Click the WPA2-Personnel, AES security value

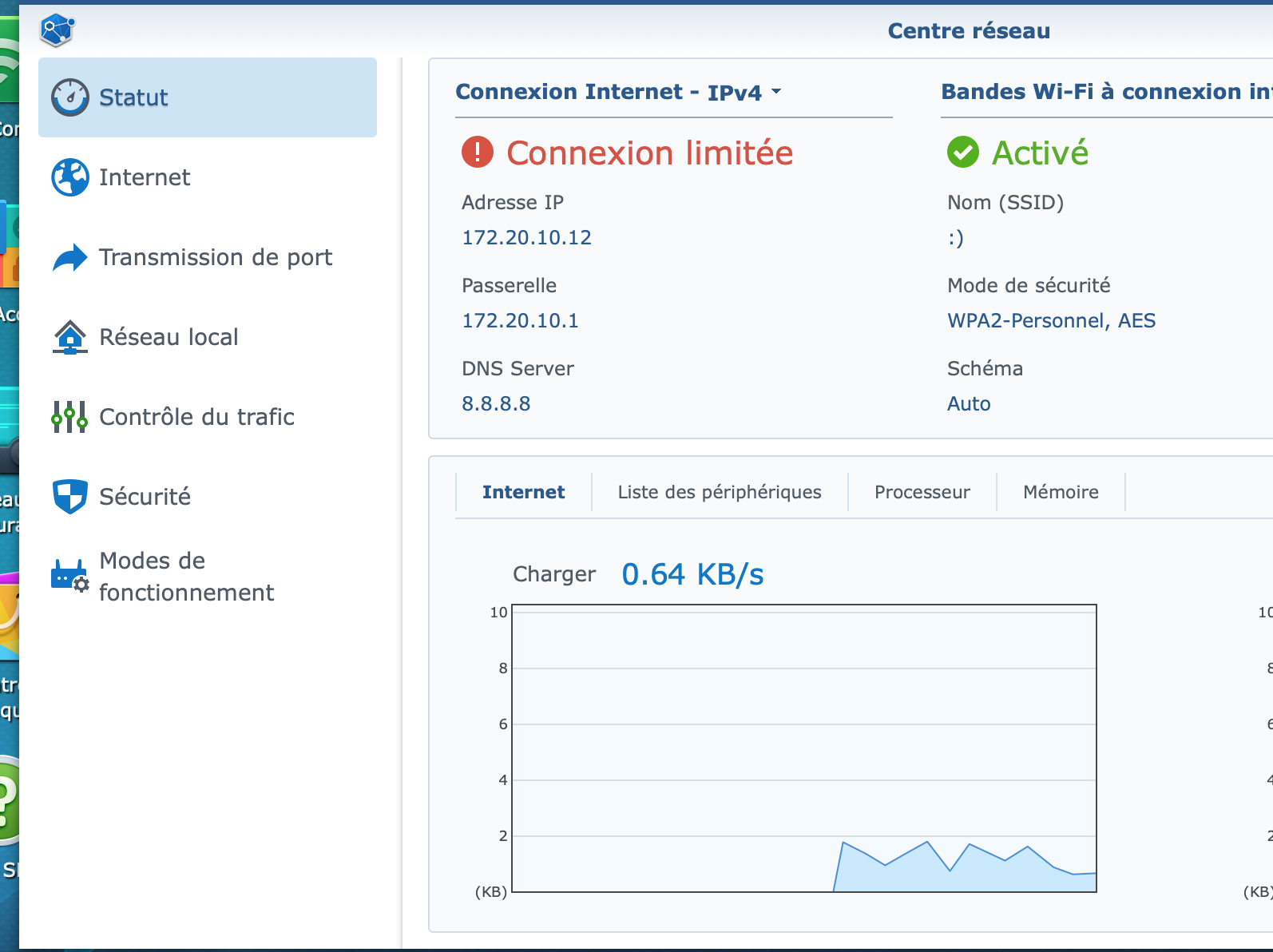pyautogui.click(x=1051, y=320)
